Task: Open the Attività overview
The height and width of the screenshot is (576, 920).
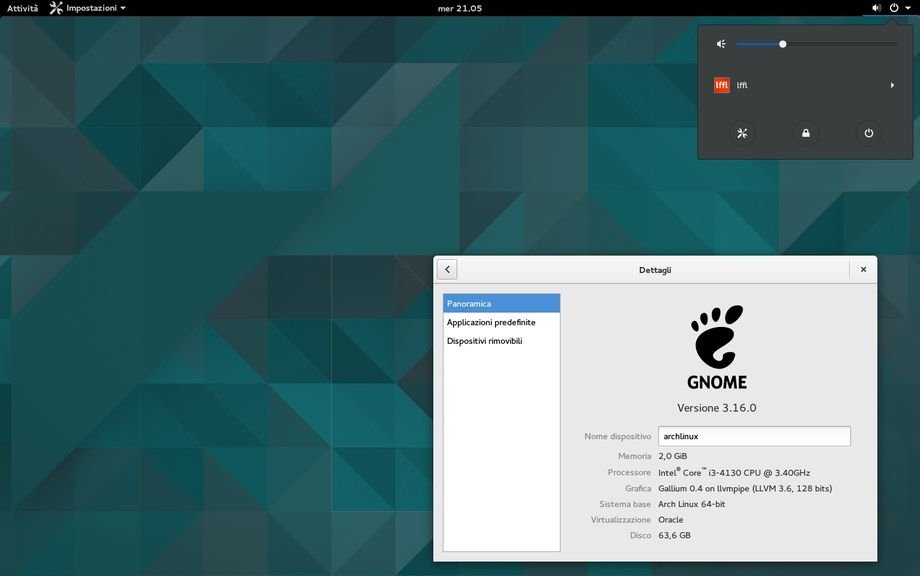Action: (22, 8)
